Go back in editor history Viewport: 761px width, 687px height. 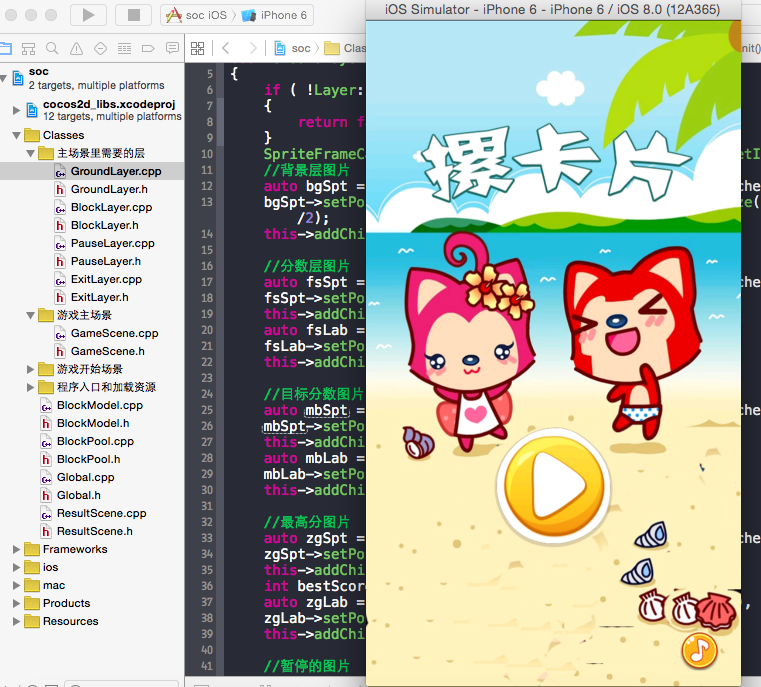[x=226, y=48]
